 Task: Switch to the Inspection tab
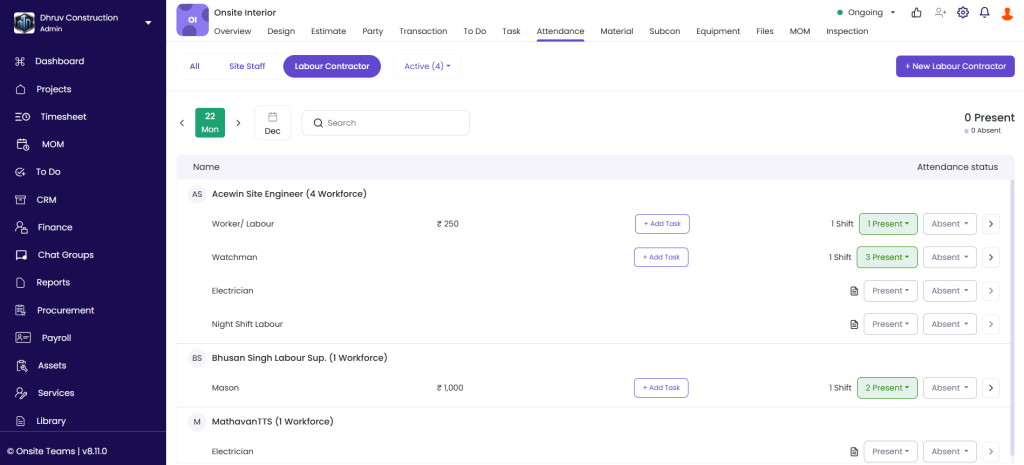click(x=847, y=31)
